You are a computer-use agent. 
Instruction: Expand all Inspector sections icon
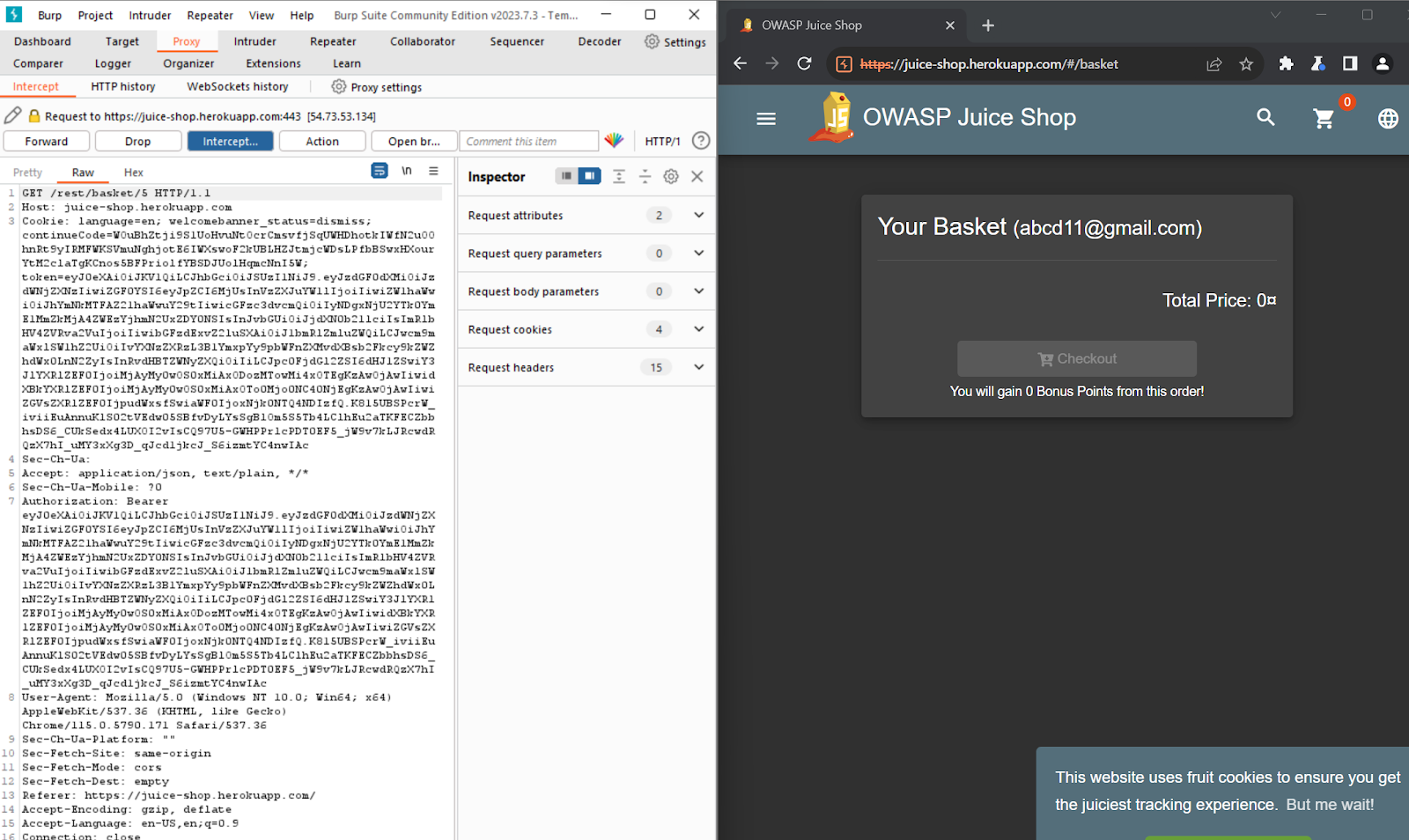point(619,176)
